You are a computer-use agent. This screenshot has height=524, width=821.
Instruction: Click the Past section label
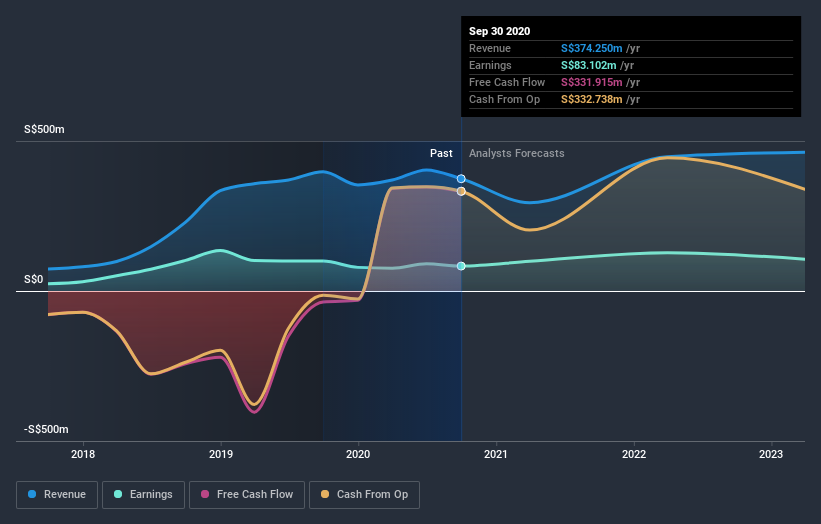tap(441, 153)
